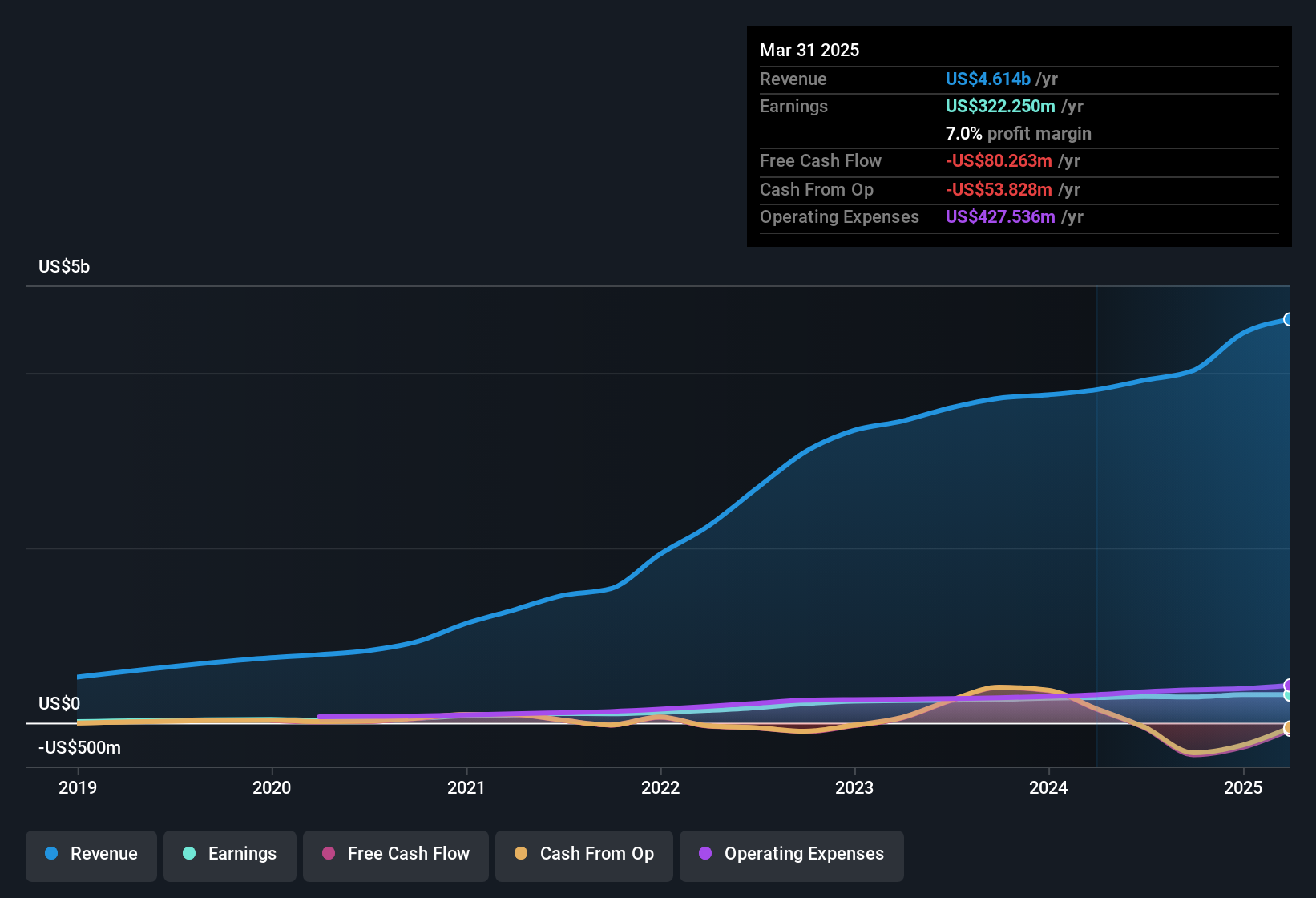Screen dimensions: 1316x898
Task: Click the 2024 x-axis label
Action: 1048,787
